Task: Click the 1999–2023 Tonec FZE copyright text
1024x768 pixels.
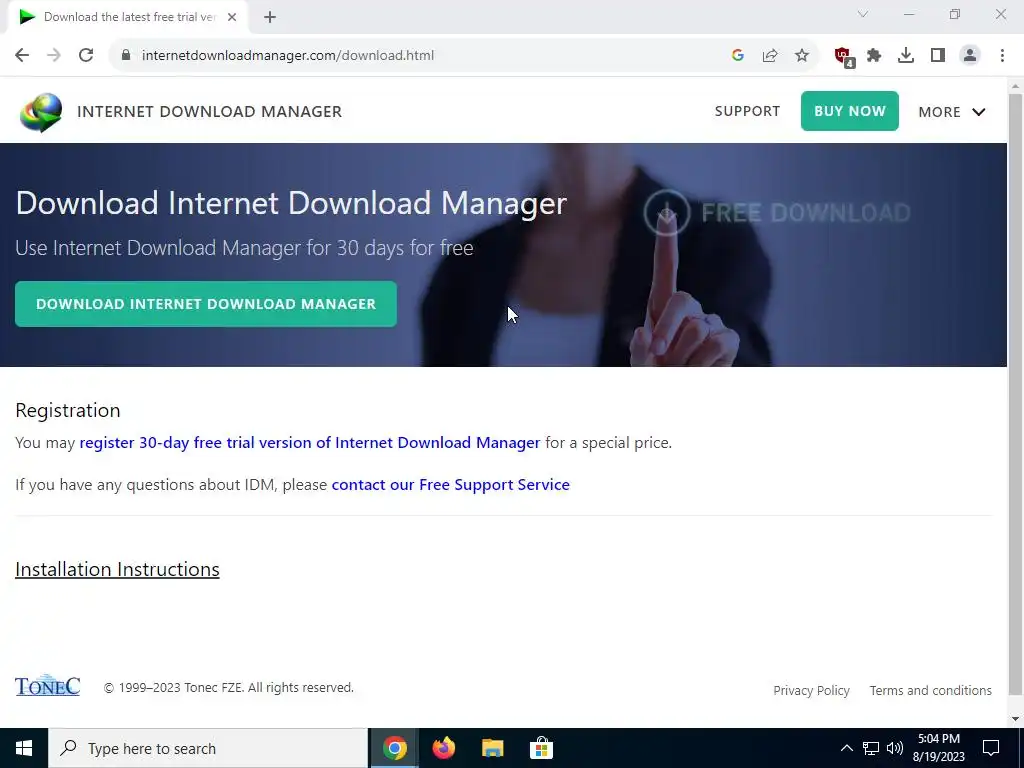Action: tap(229, 688)
